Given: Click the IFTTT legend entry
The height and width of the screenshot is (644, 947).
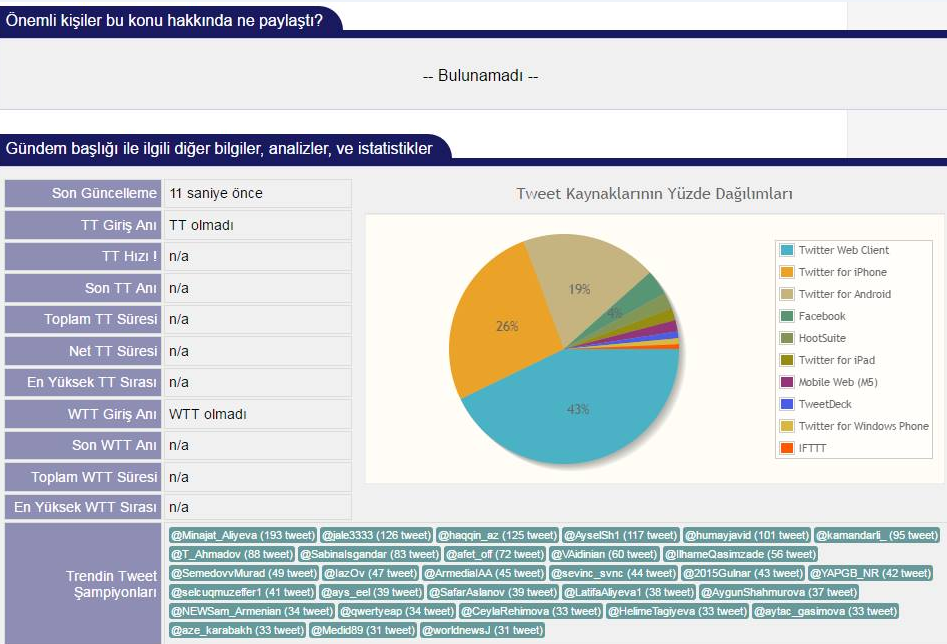Looking at the screenshot, I should [x=812, y=448].
